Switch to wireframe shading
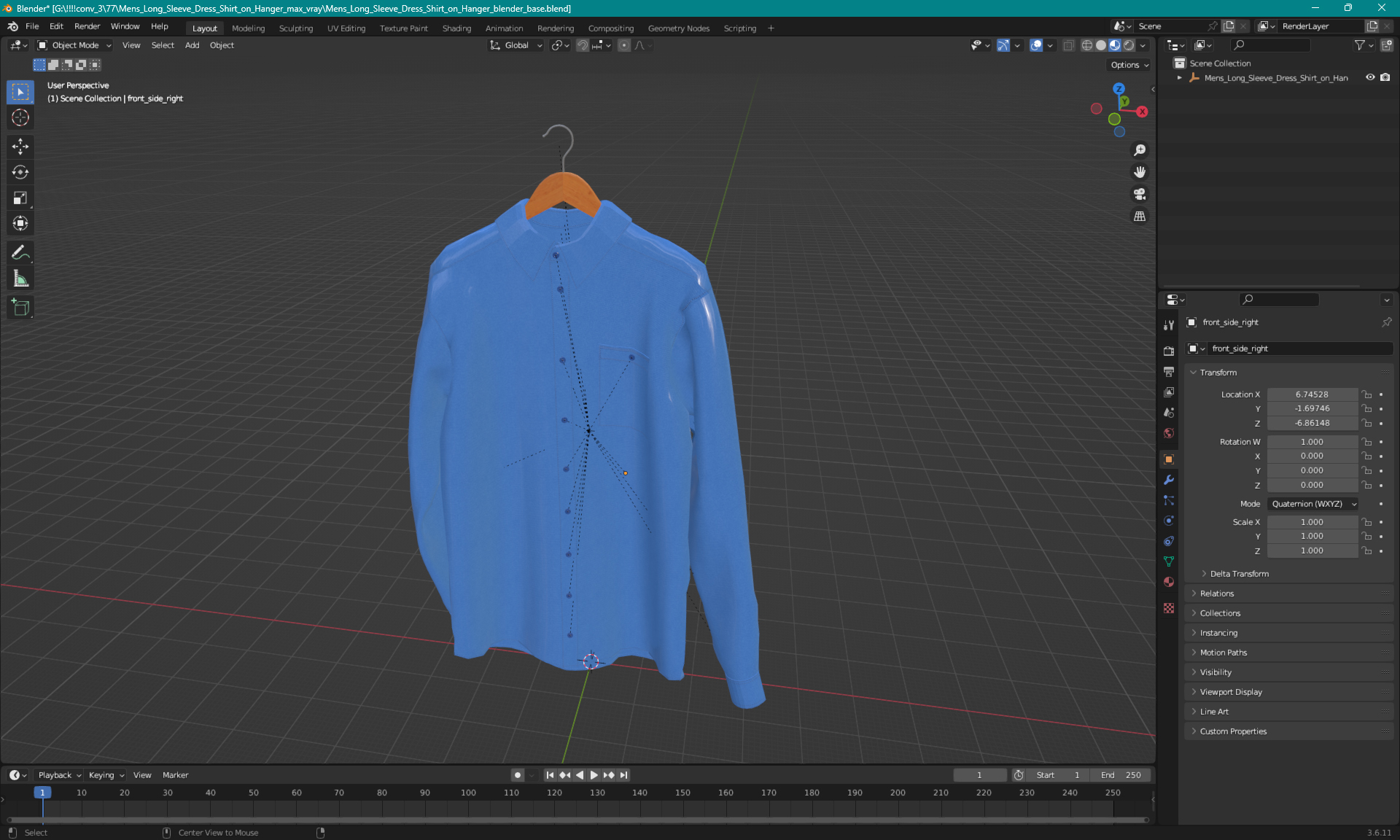The width and height of the screenshot is (1400, 840). pyautogui.click(x=1086, y=45)
